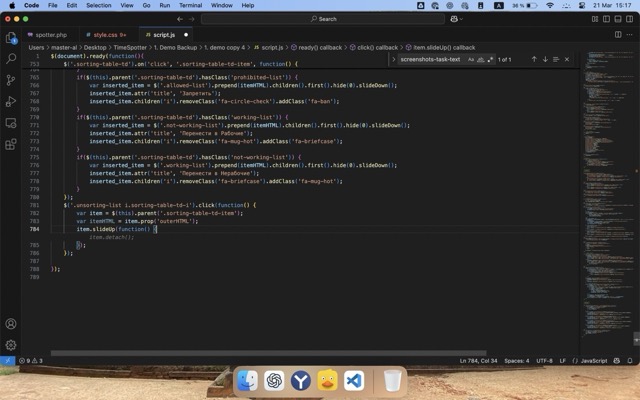Open the Manage gear icon
The image size is (640, 400).
coord(11,345)
